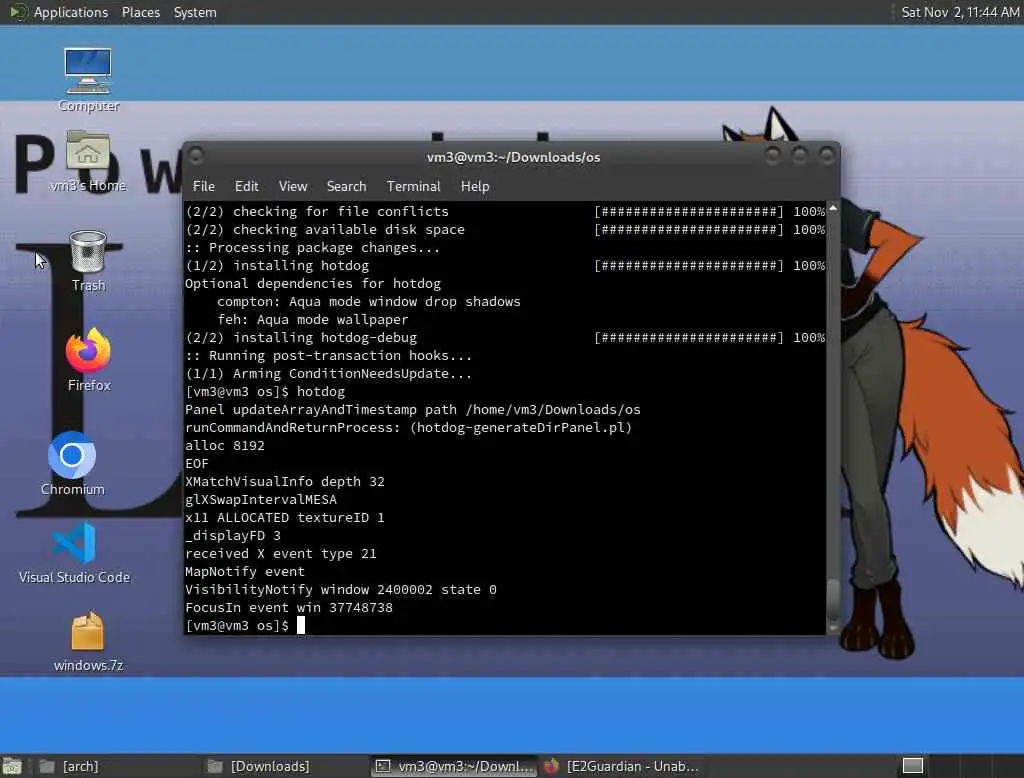Click 'glXSwapIntervalMESA' output line
Screen dimensions: 1024x778
click(x=261, y=500)
